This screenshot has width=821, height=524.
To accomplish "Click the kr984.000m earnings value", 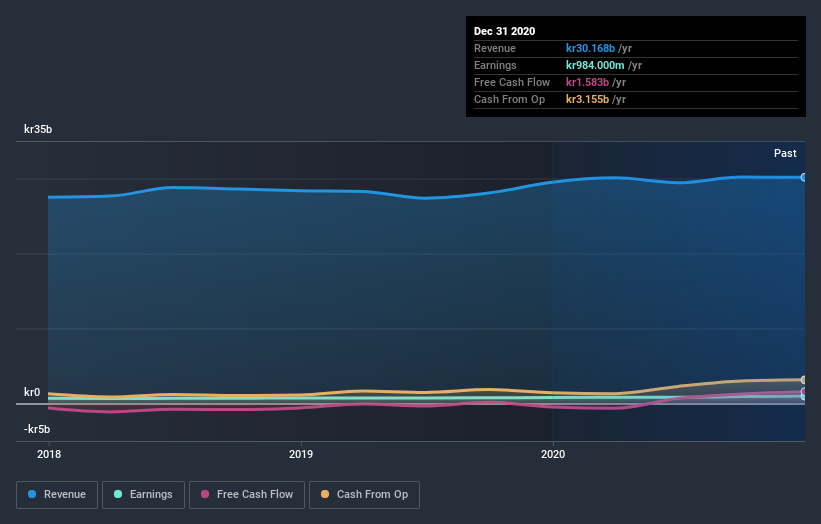I will 595,65.
